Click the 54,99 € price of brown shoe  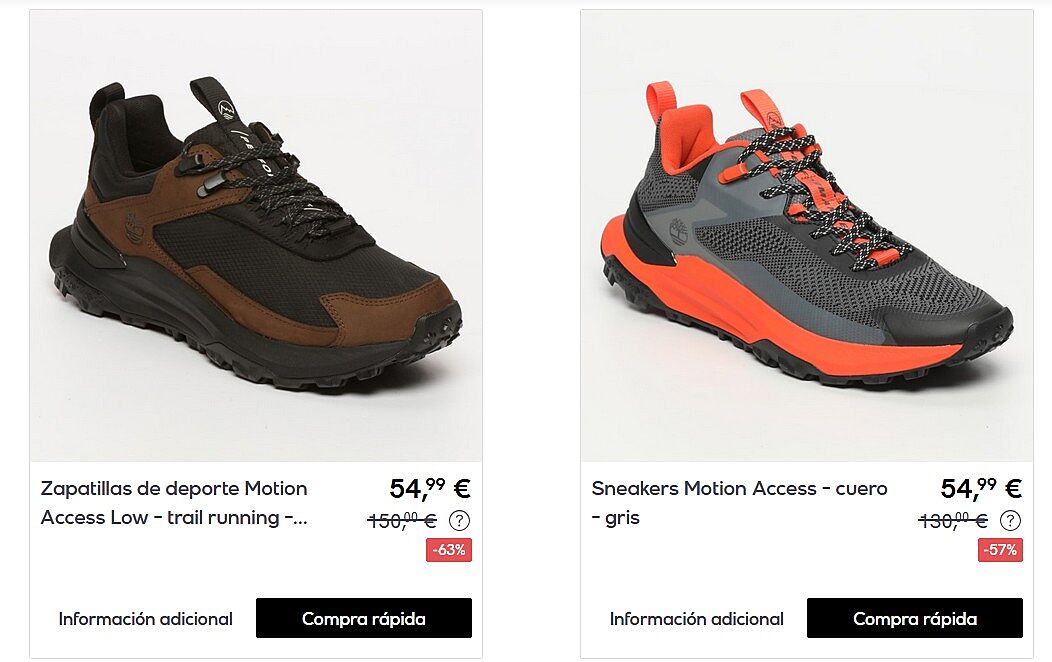(430, 488)
